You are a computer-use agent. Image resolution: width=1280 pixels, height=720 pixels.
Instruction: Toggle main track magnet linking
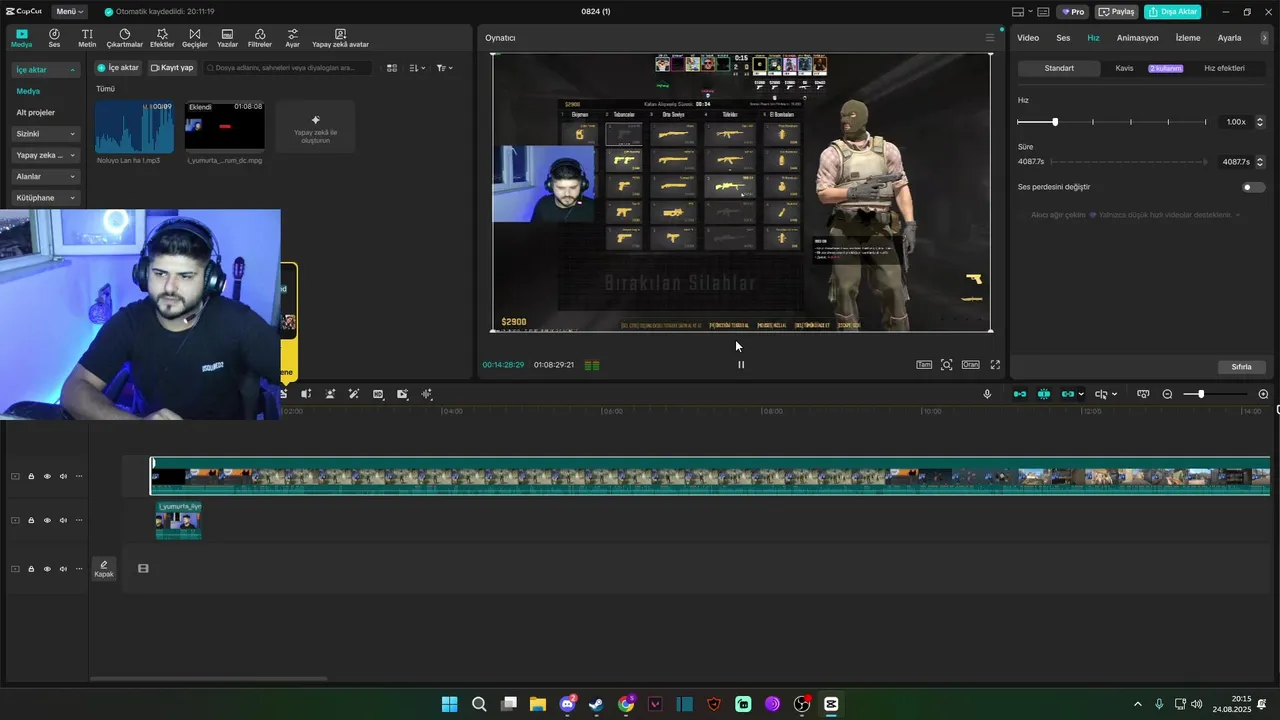pos(1020,394)
